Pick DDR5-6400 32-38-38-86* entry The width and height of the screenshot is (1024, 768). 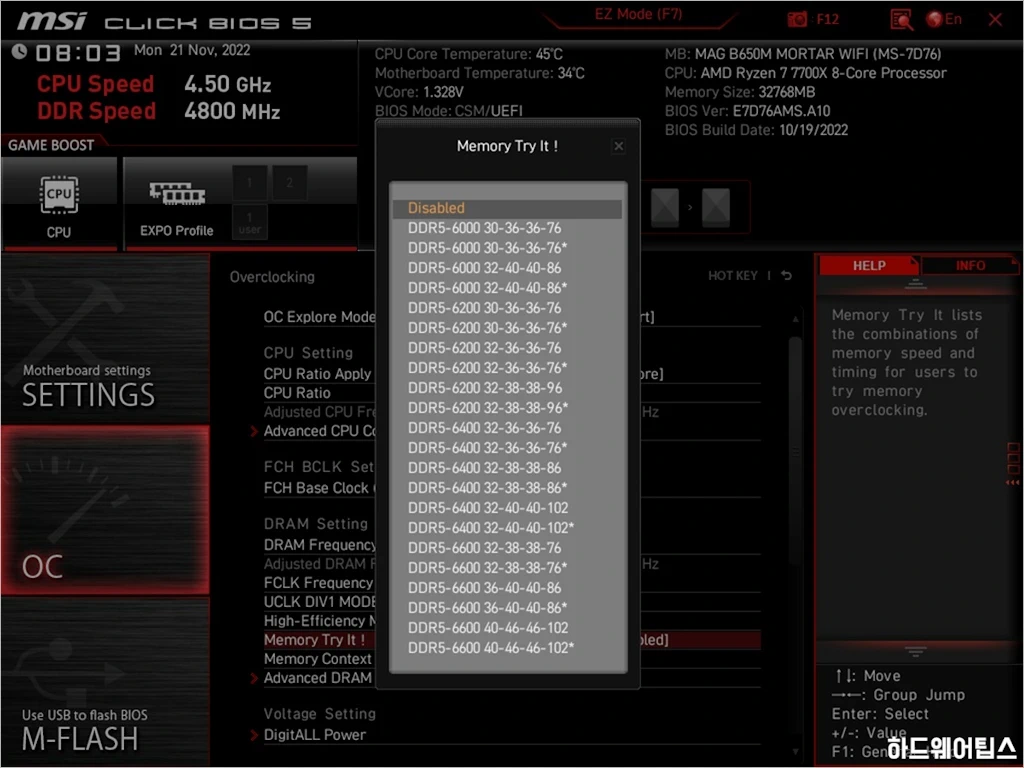507,488
